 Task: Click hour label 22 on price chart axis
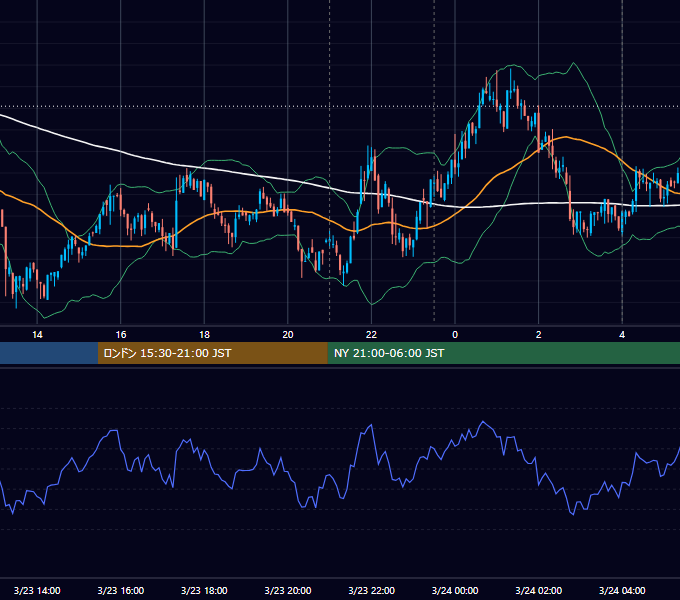pyautogui.click(x=372, y=335)
